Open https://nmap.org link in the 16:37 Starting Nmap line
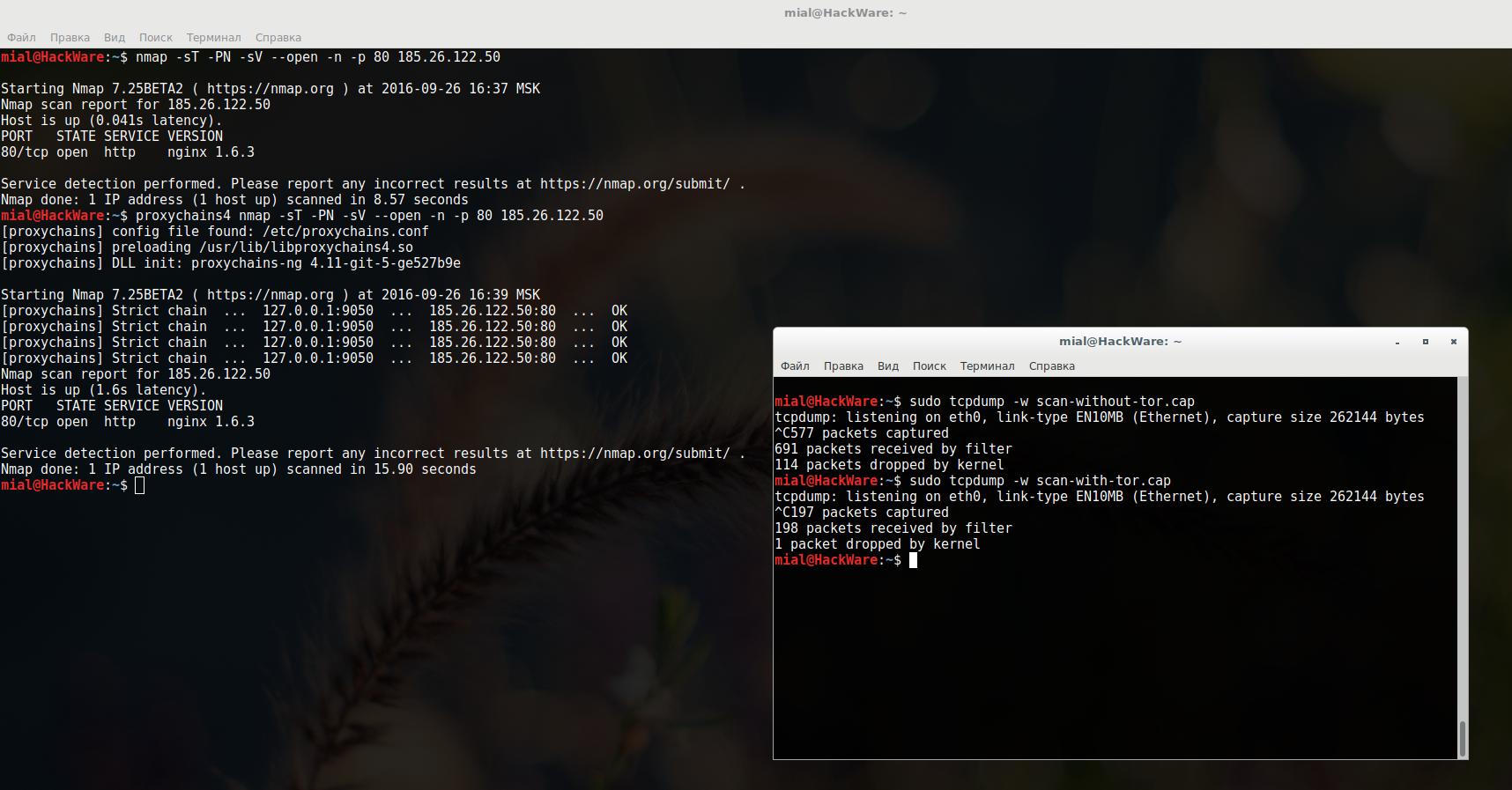The width and height of the screenshot is (1512, 790). click(270, 89)
